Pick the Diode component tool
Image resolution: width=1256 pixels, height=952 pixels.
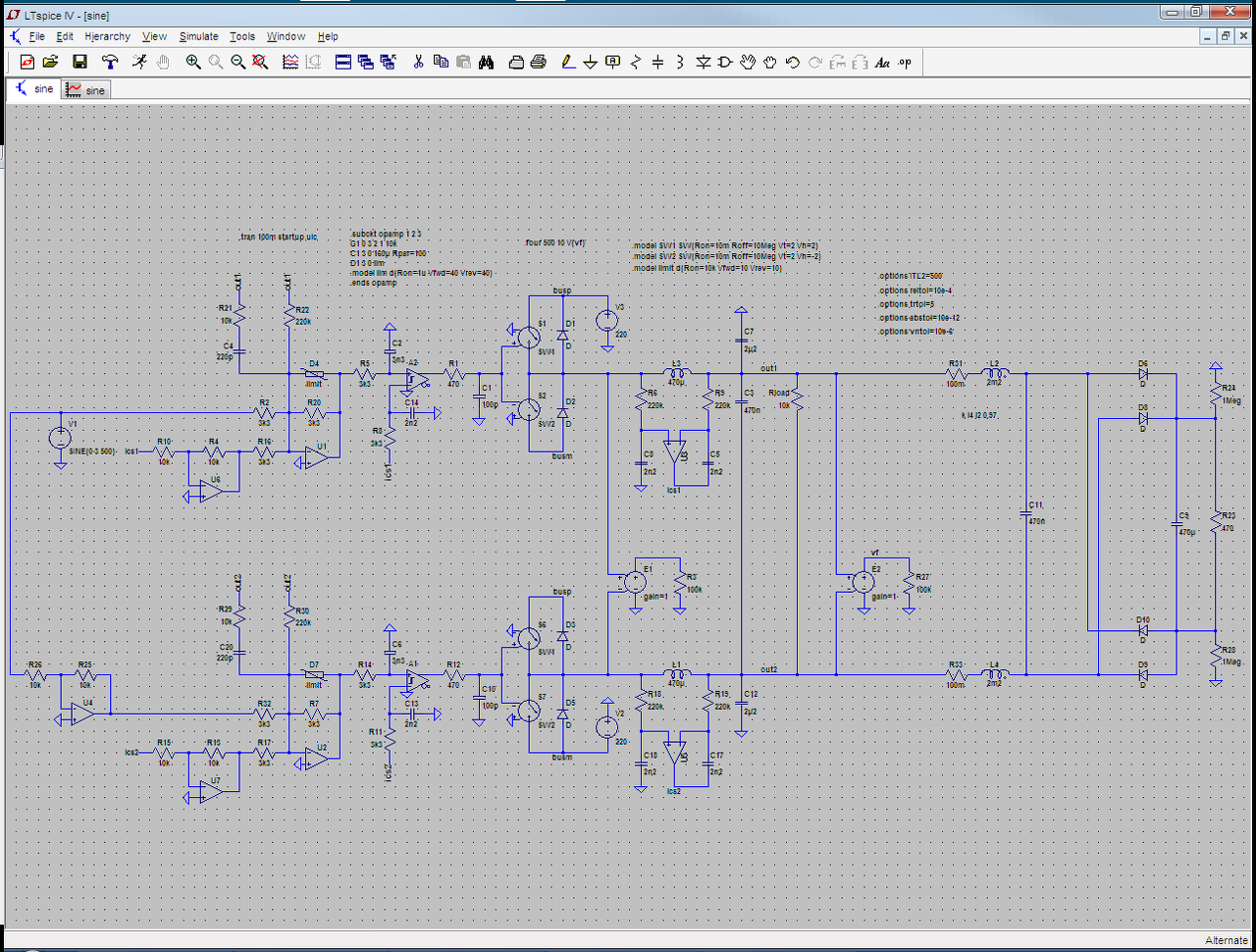click(x=704, y=62)
